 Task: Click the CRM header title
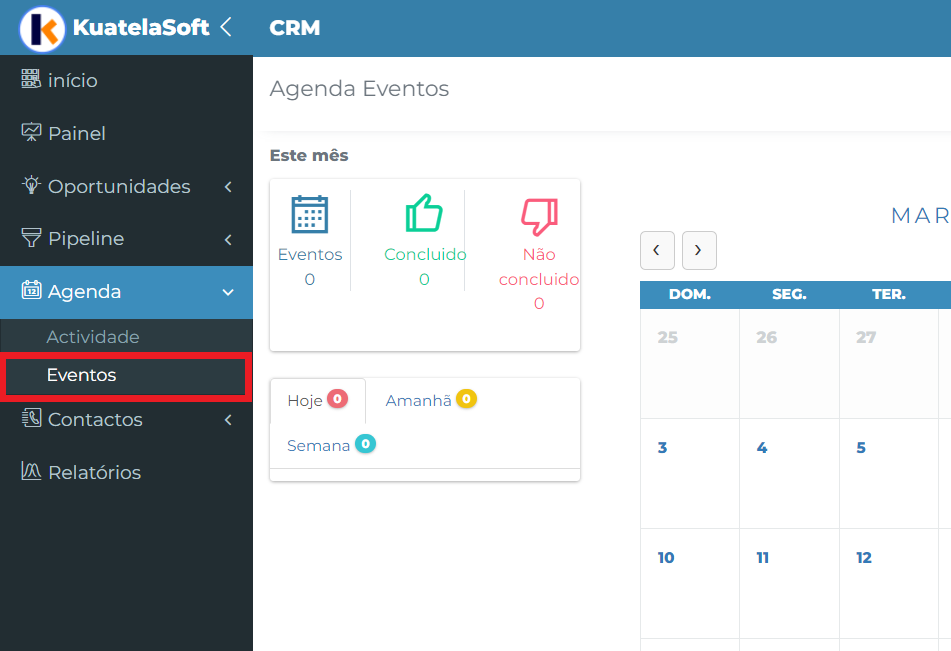295,28
